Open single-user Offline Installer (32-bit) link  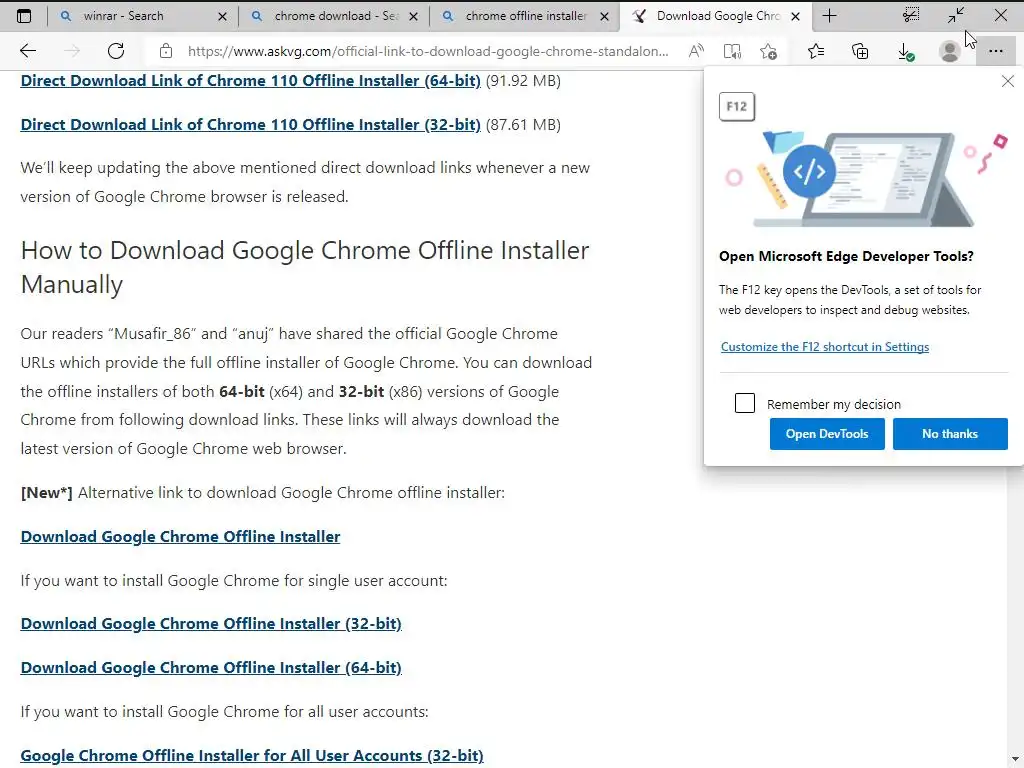coord(211,624)
